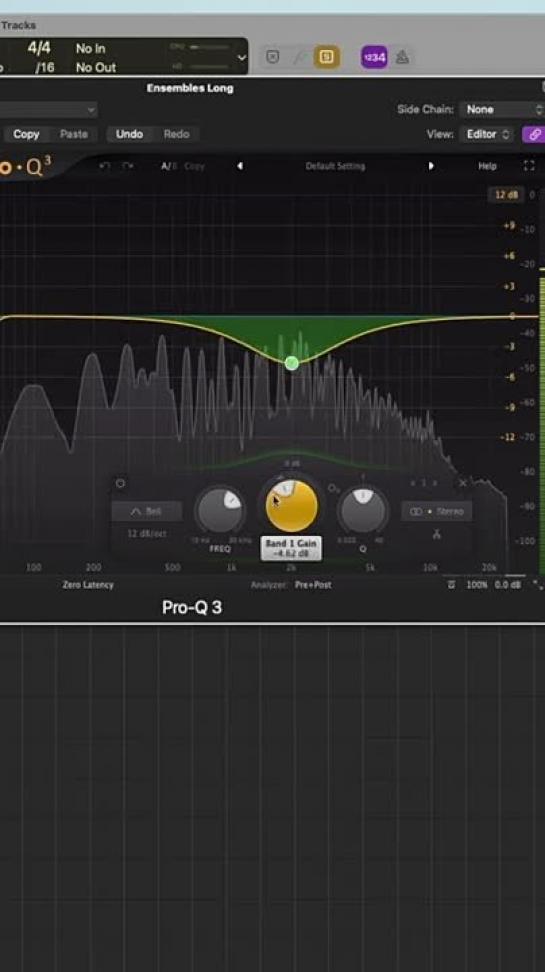Select previous band arrow

coord(412,483)
